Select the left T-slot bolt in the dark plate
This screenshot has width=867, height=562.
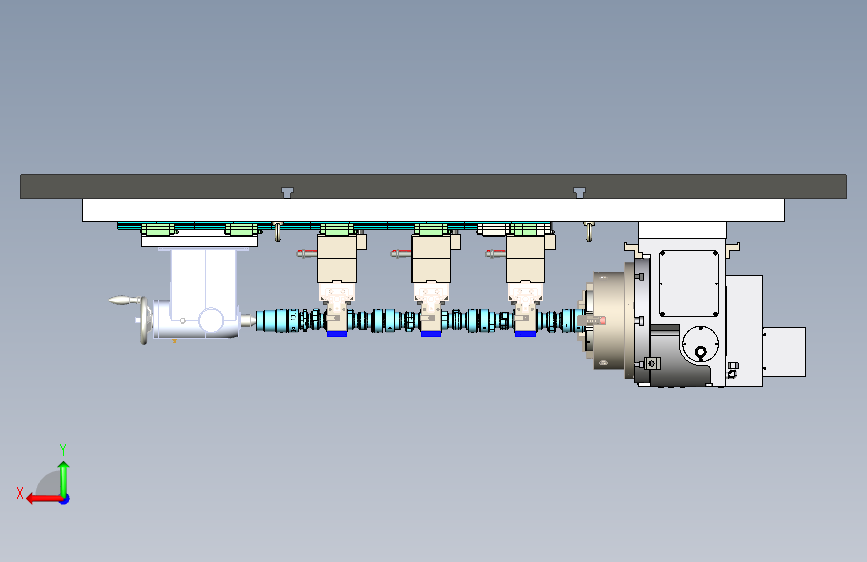[287, 192]
